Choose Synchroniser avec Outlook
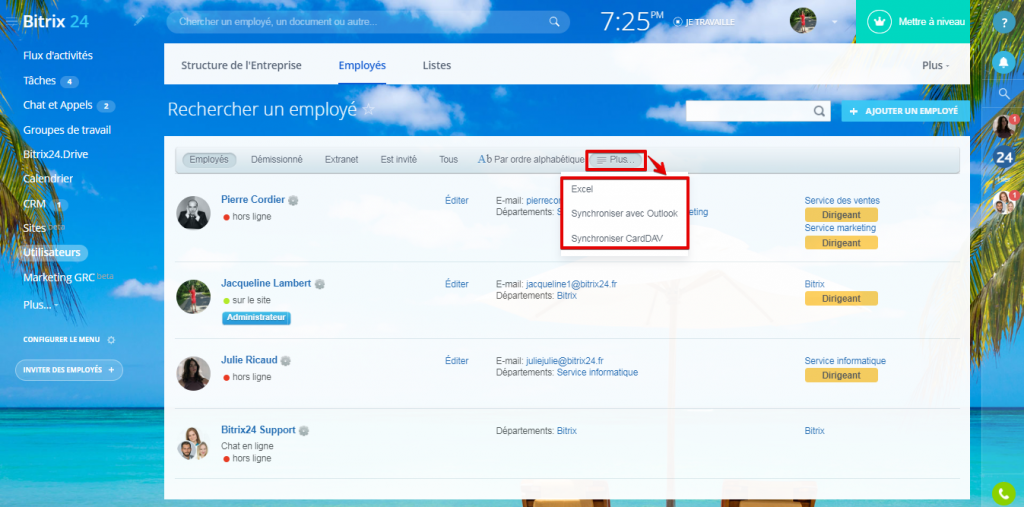 pyautogui.click(x=624, y=214)
